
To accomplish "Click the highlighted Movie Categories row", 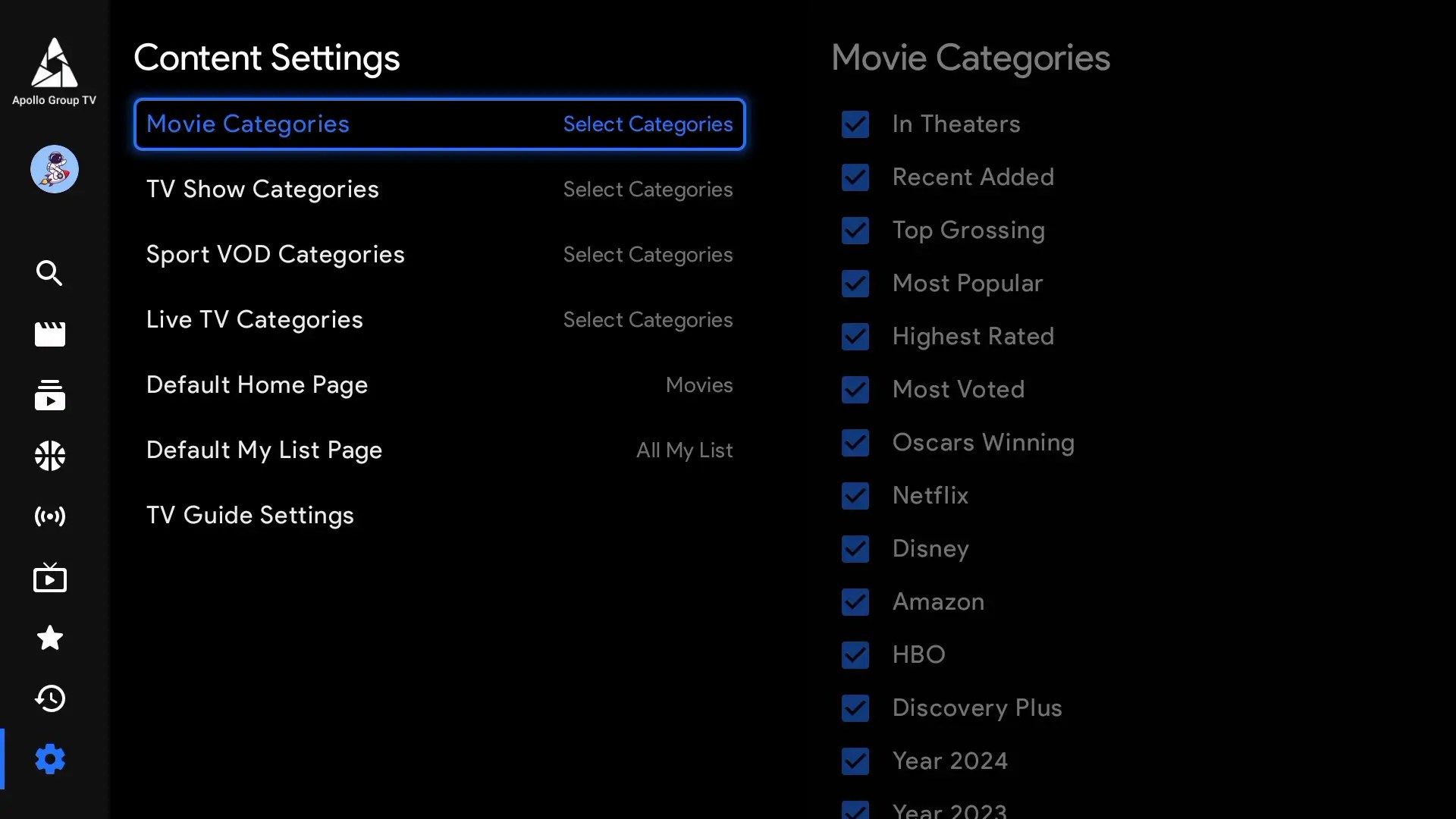I will click(x=439, y=124).
